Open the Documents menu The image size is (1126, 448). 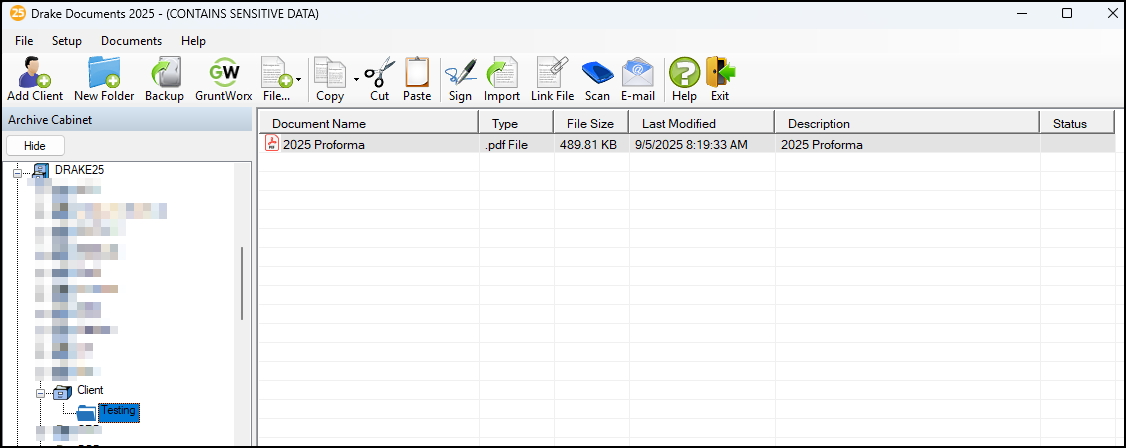click(x=131, y=41)
